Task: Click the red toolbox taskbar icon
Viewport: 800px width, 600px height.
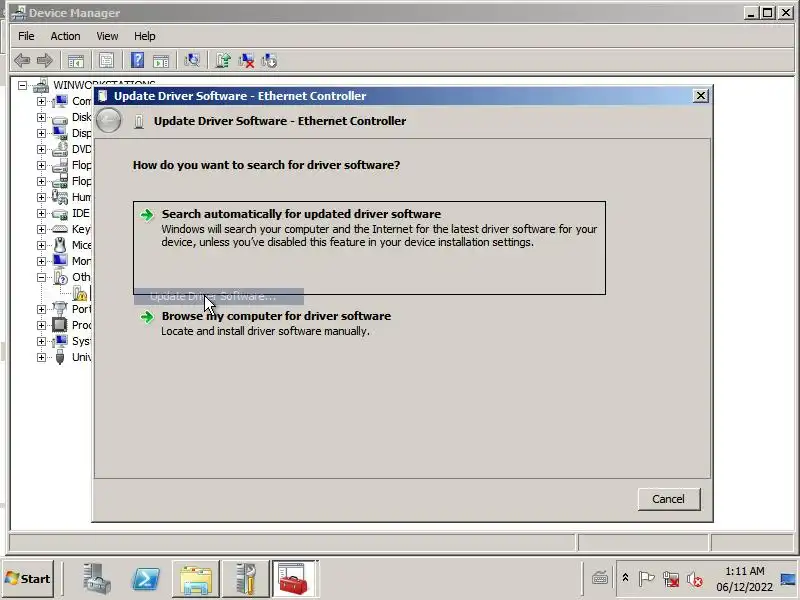Action: click(294, 579)
